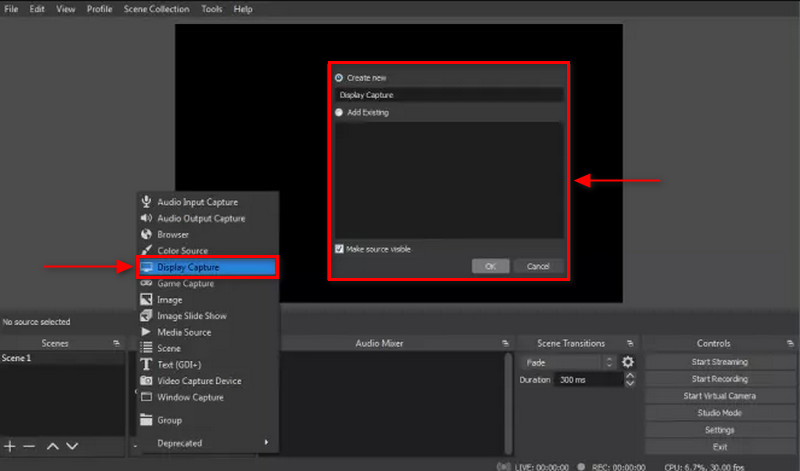Click the Display Capture monitor icon
800x471 pixels.
[146, 267]
